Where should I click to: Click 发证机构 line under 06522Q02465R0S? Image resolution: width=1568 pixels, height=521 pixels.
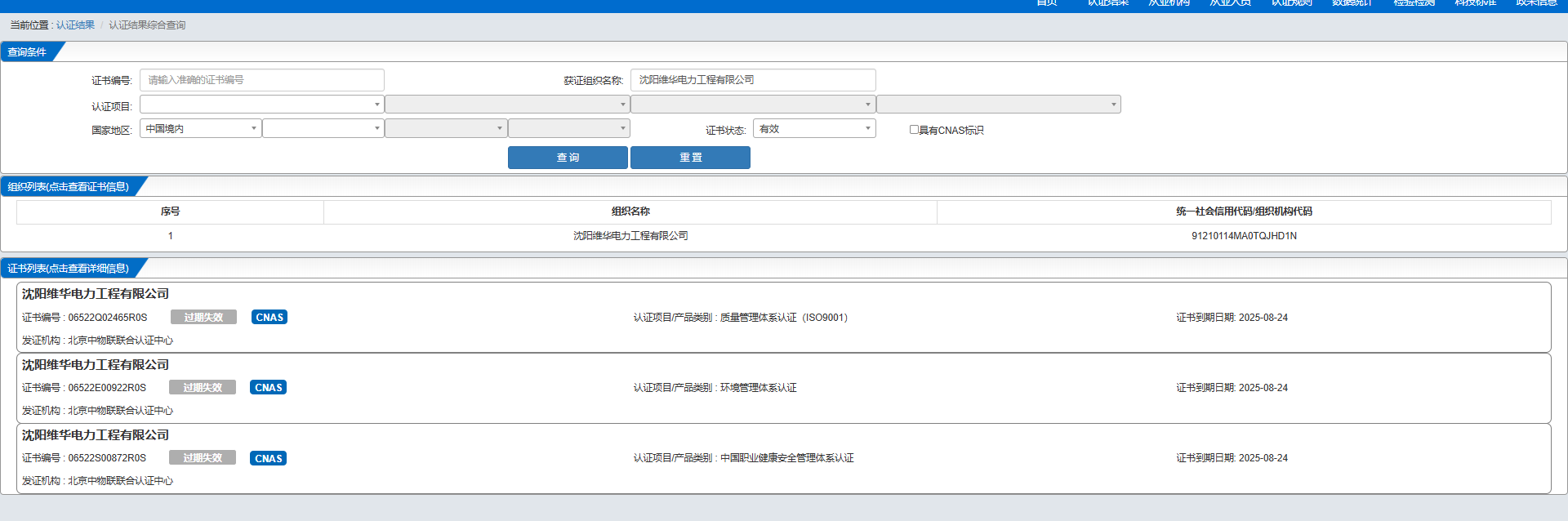click(97, 341)
